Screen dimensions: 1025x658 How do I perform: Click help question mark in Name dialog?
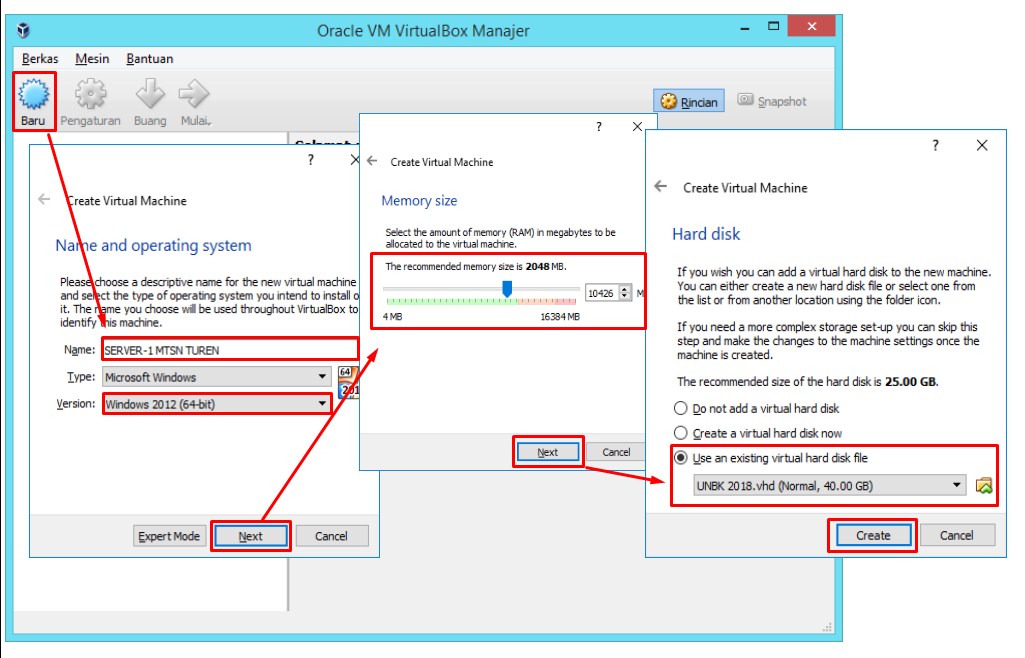coord(311,159)
